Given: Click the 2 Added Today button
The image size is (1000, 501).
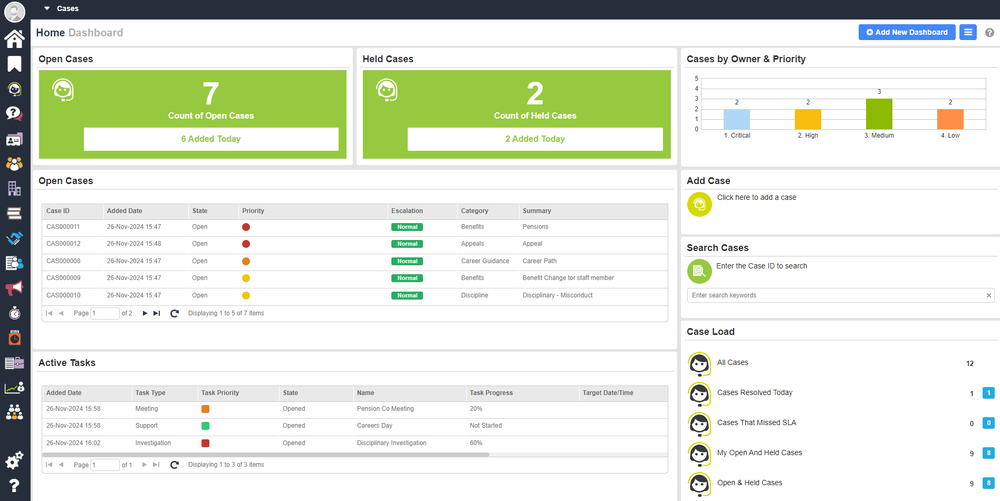Looking at the screenshot, I should coord(535,139).
